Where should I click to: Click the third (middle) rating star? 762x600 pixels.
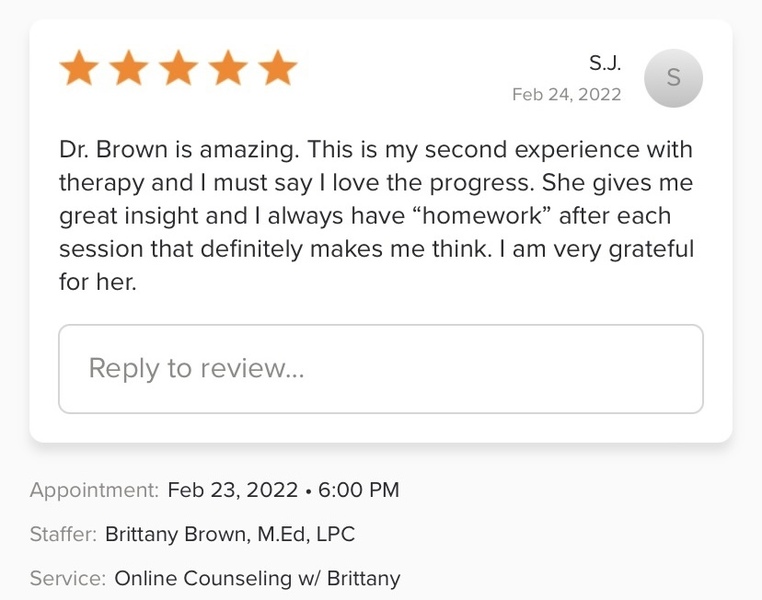179,70
